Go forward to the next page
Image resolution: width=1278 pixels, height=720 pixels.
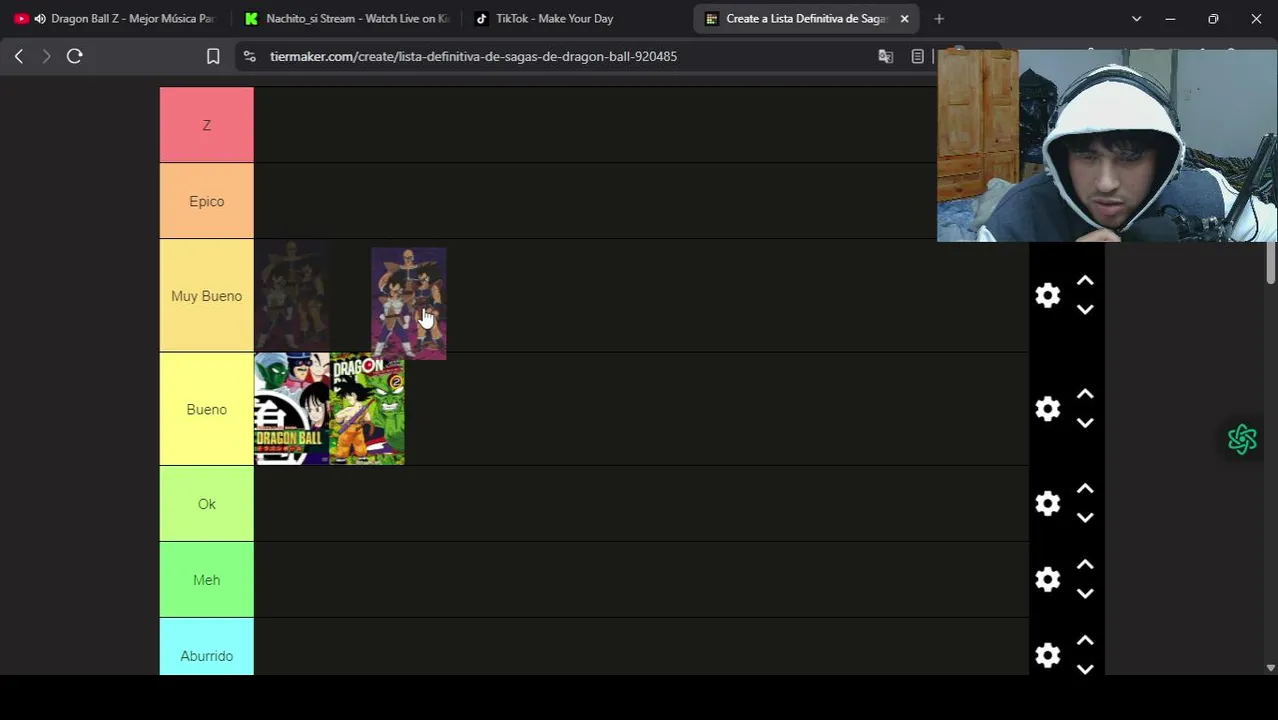(46, 56)
